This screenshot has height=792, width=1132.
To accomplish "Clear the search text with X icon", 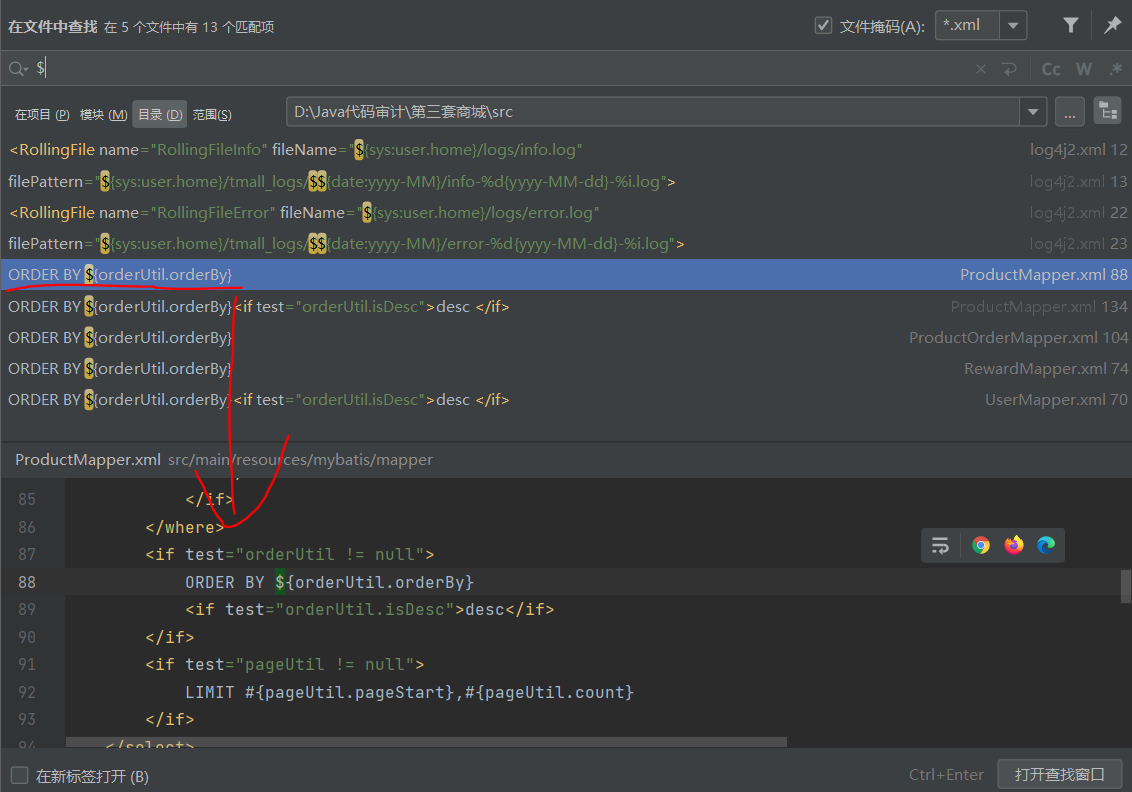I will pyautogui.click(x=980, y=69).
